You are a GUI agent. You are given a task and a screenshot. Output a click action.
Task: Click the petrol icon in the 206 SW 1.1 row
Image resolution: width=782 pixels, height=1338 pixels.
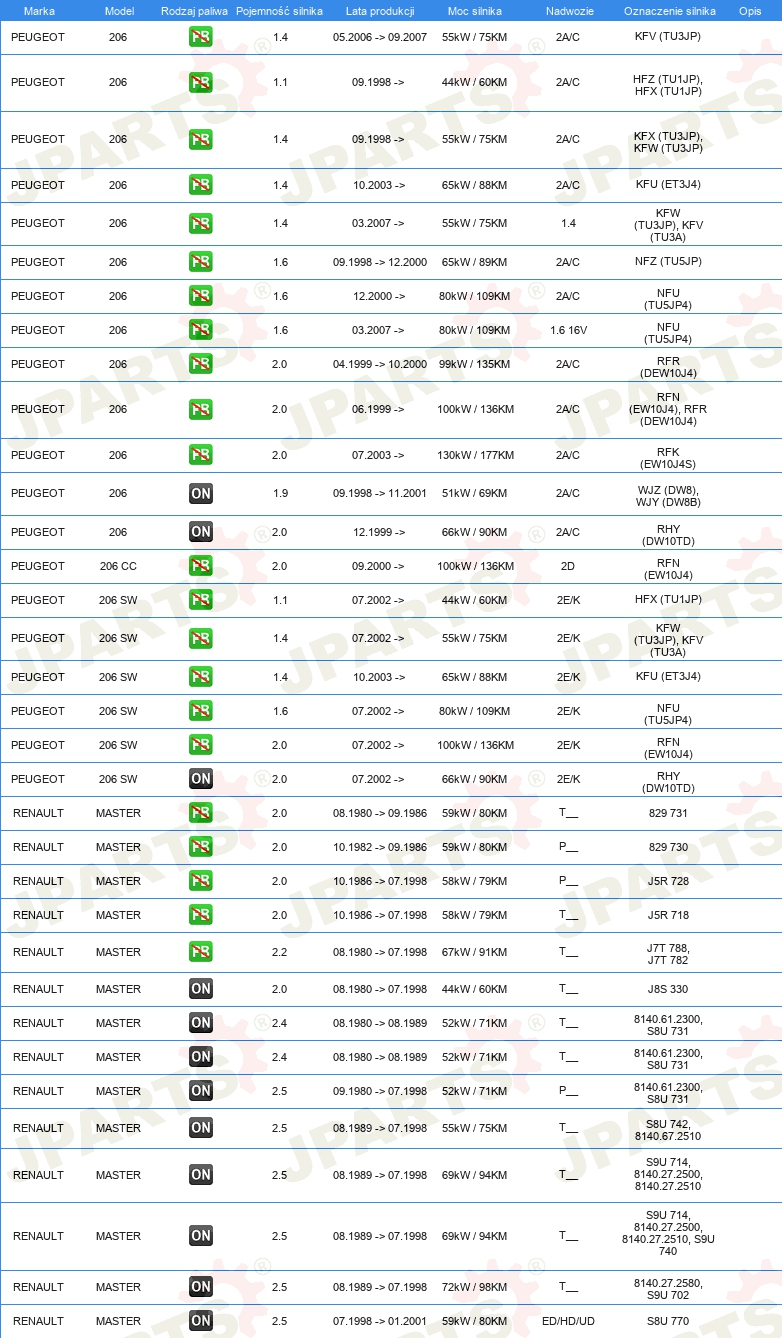[201, 601]
